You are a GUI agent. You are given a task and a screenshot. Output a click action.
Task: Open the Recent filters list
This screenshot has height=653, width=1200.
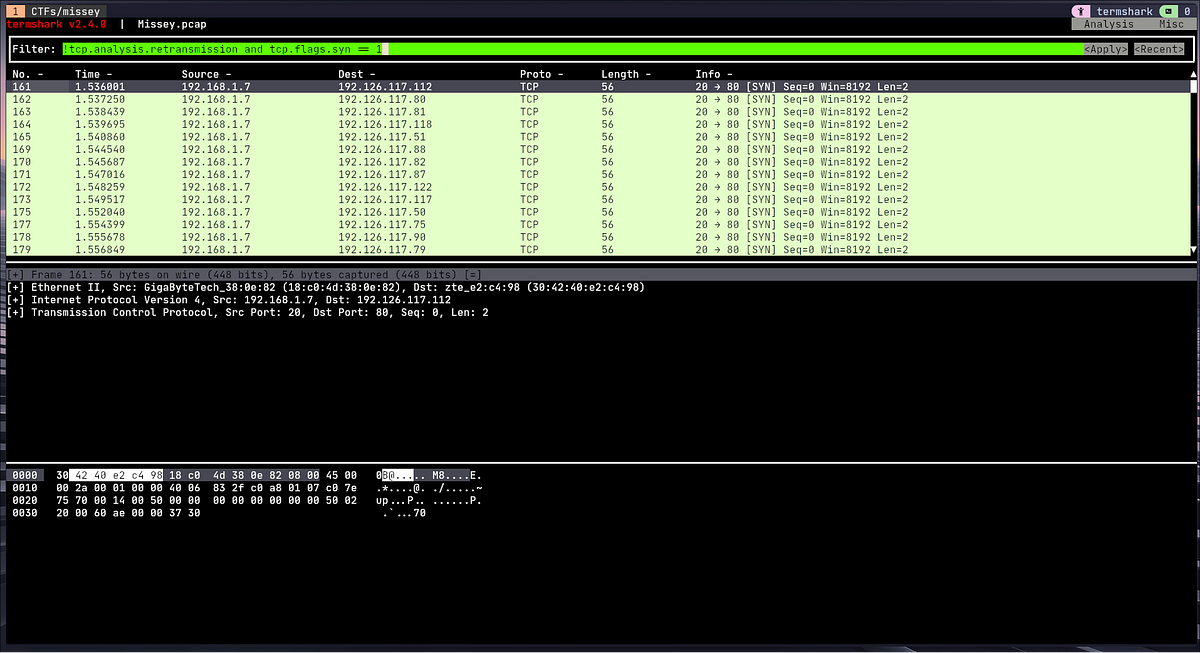1159,49
